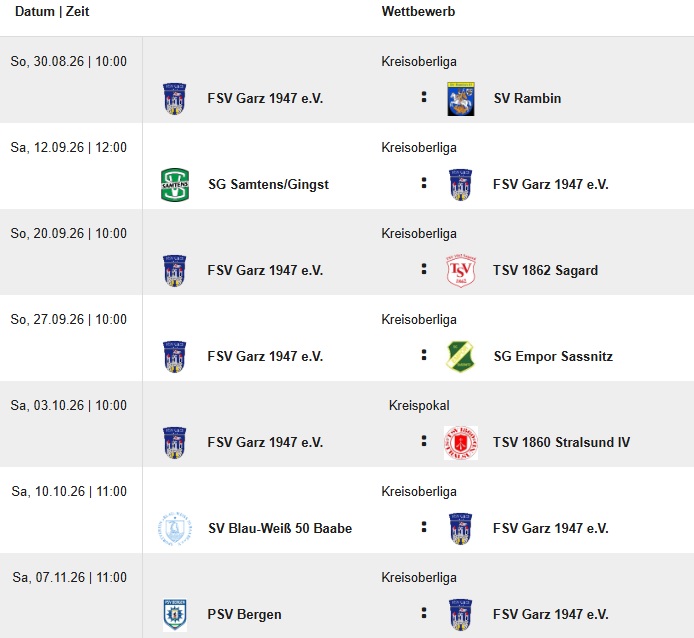
Task: Open the TSV 1862 Sagard team link
Action: pos(545,270)
